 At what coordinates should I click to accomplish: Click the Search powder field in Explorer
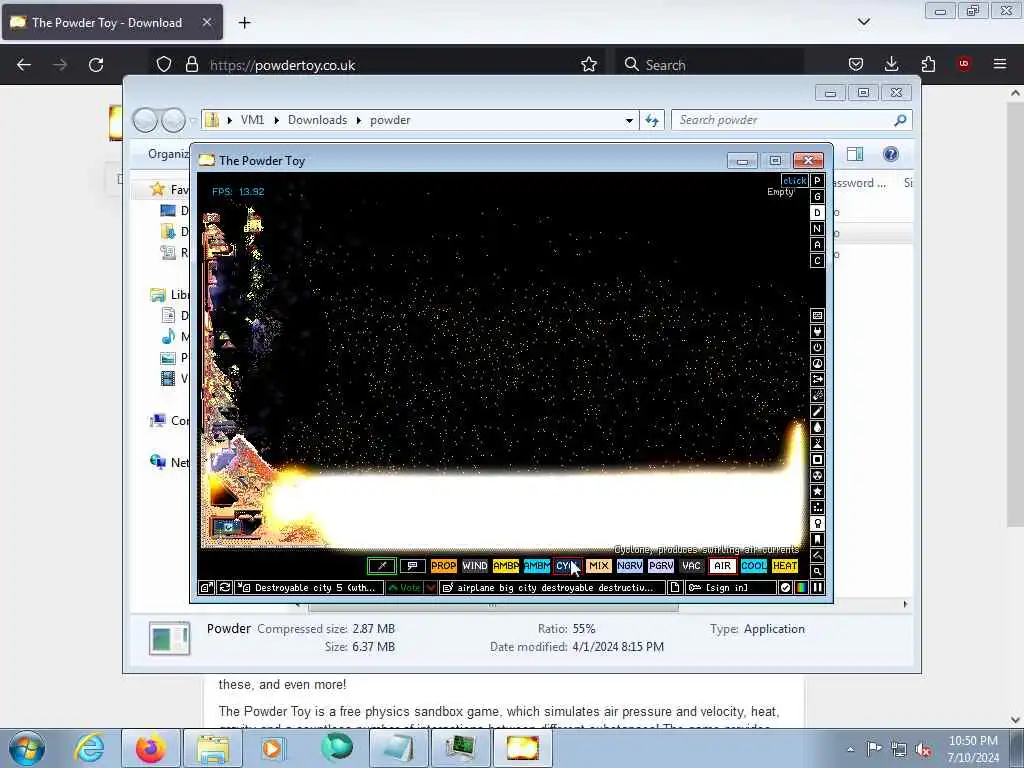tap(791, 120)
